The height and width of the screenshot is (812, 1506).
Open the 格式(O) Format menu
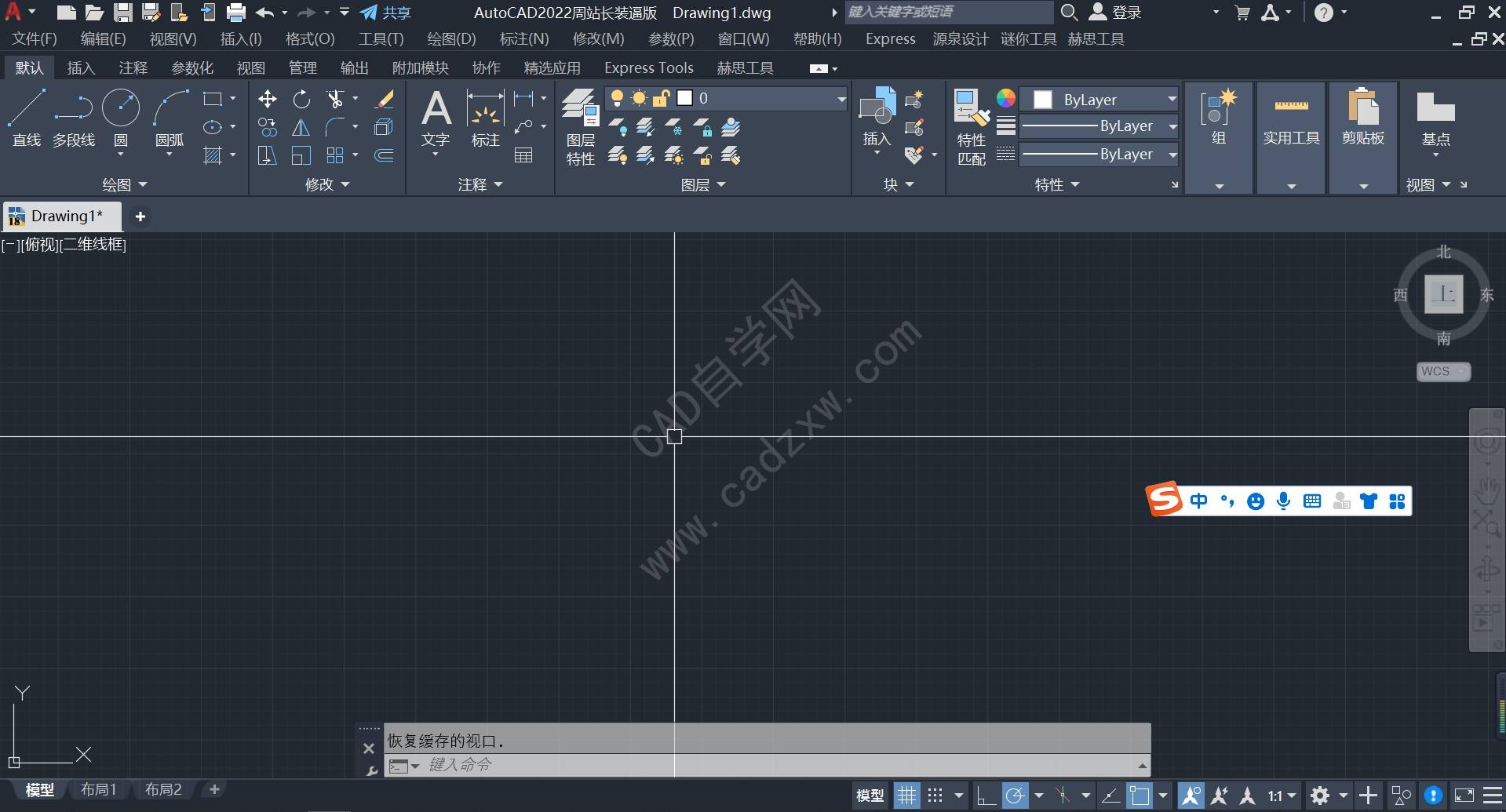(310, 39)
